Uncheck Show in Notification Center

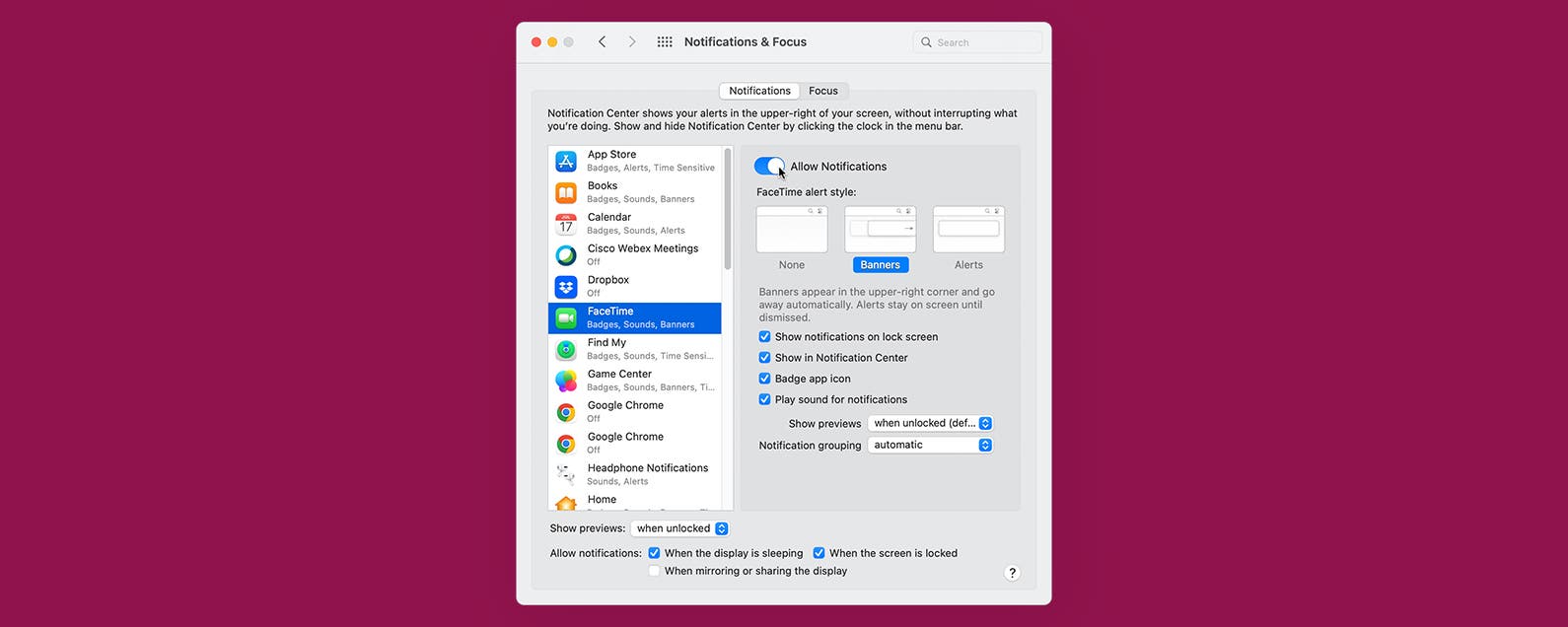pos(764,357)
